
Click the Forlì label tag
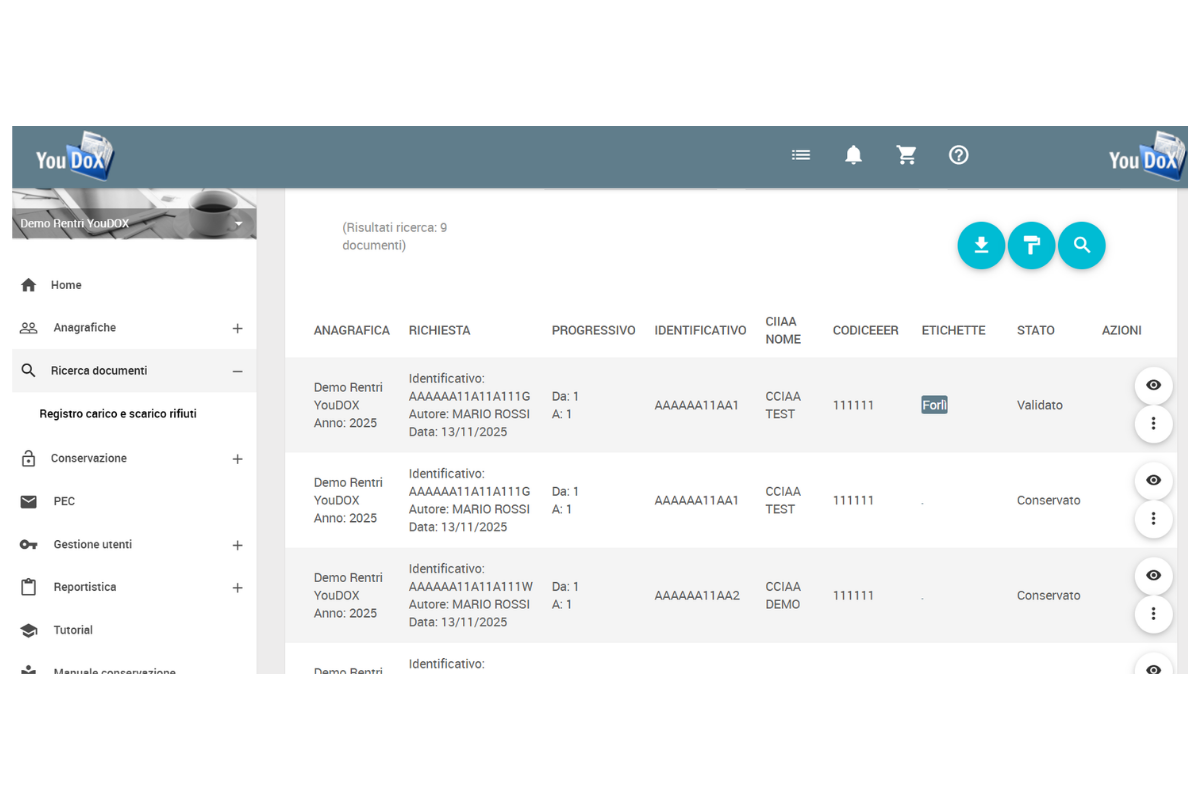tap(934, 405)
